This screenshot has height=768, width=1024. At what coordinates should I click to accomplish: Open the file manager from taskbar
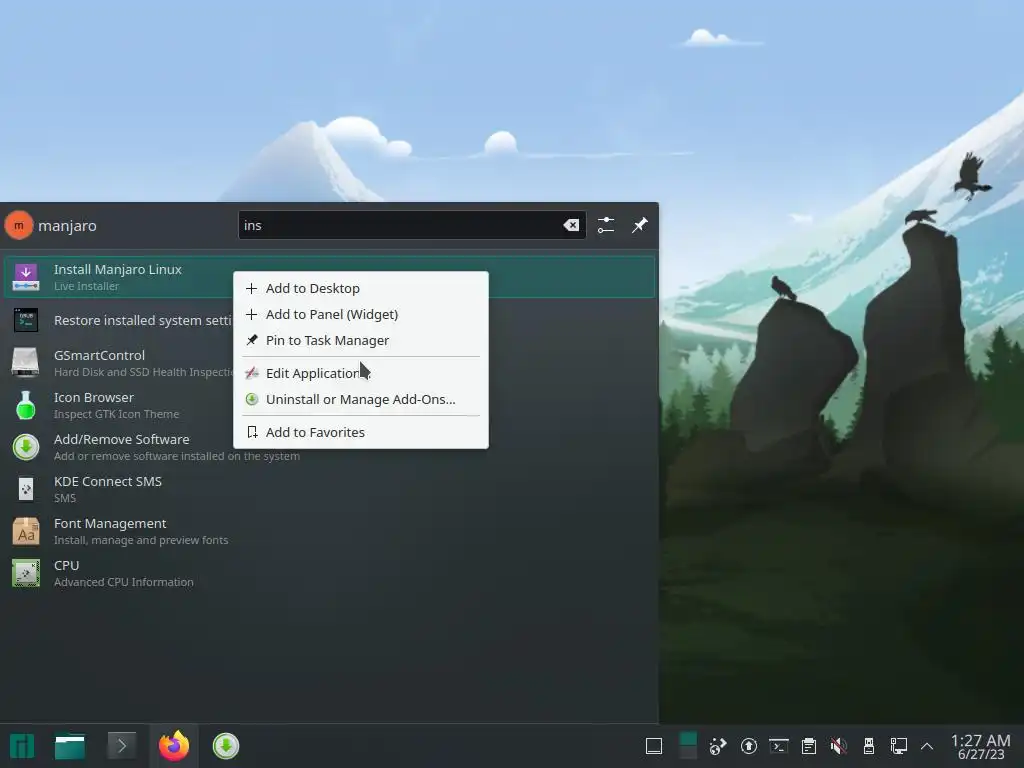click(x=70, y=746)
